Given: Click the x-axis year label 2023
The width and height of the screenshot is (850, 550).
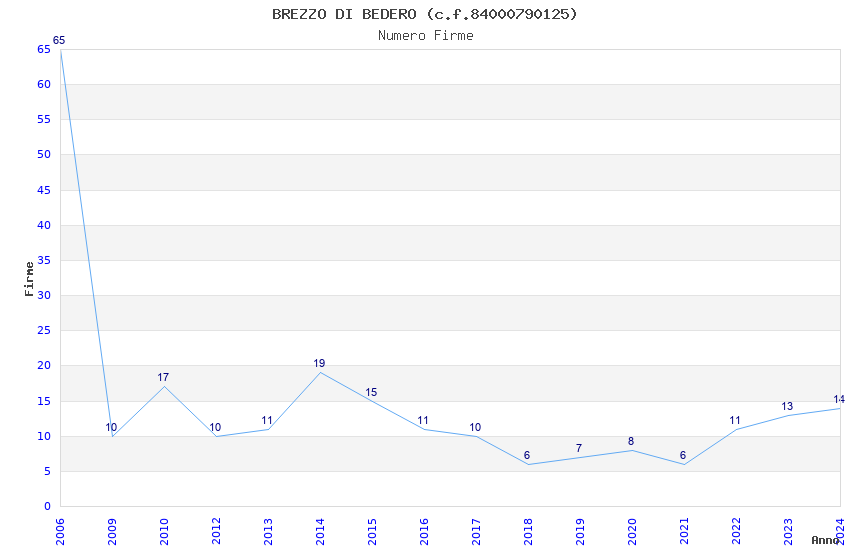Looking at the screenshot, I should coord(788,531).
